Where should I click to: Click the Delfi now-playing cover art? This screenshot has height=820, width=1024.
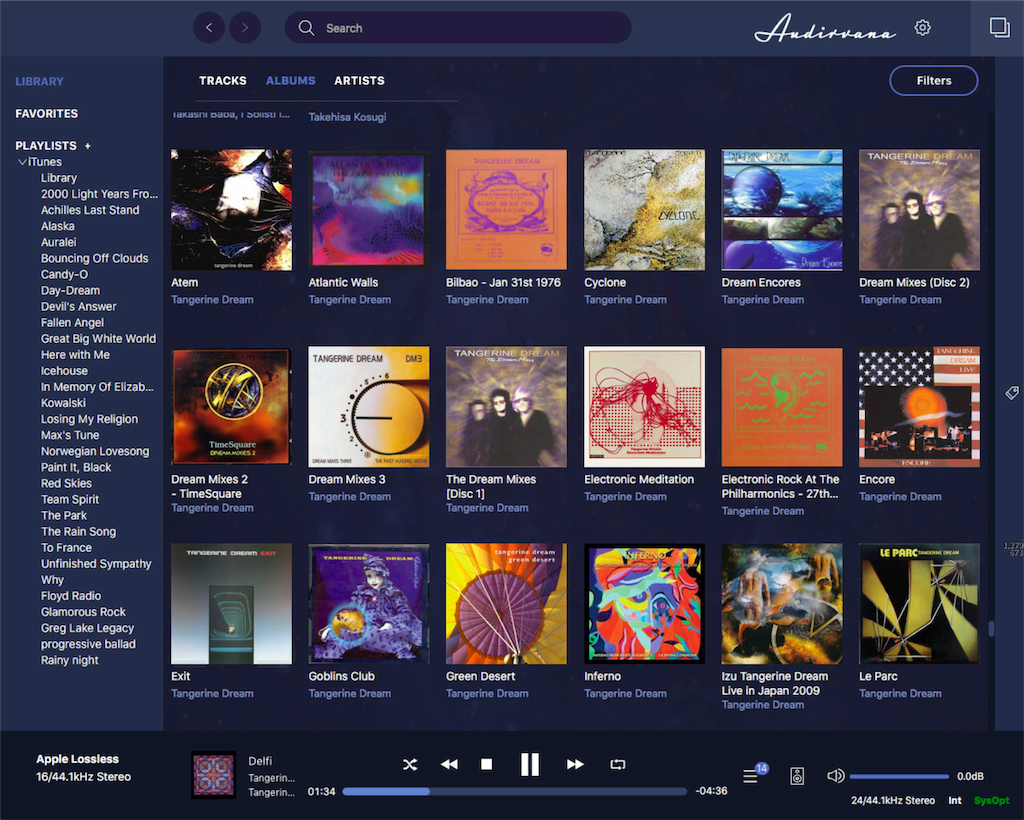213,775
